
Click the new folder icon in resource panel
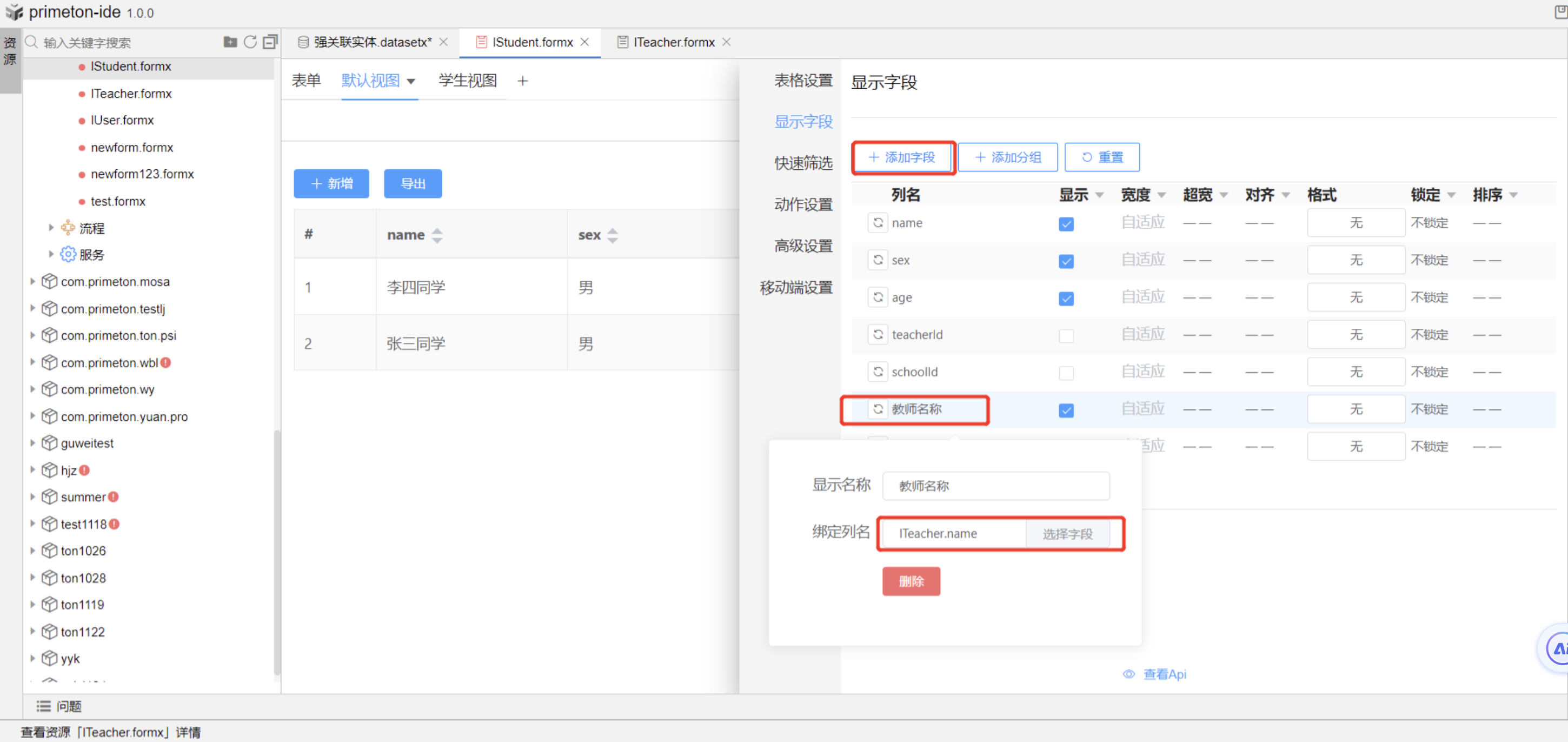click(229, 42)
